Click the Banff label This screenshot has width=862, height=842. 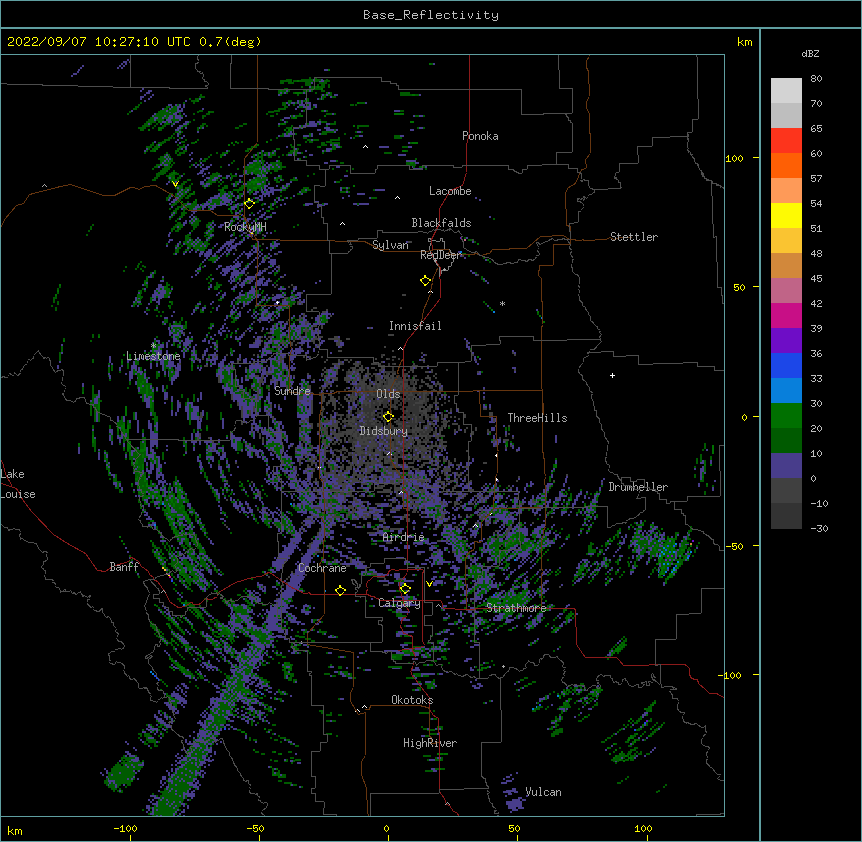point(124,567)
